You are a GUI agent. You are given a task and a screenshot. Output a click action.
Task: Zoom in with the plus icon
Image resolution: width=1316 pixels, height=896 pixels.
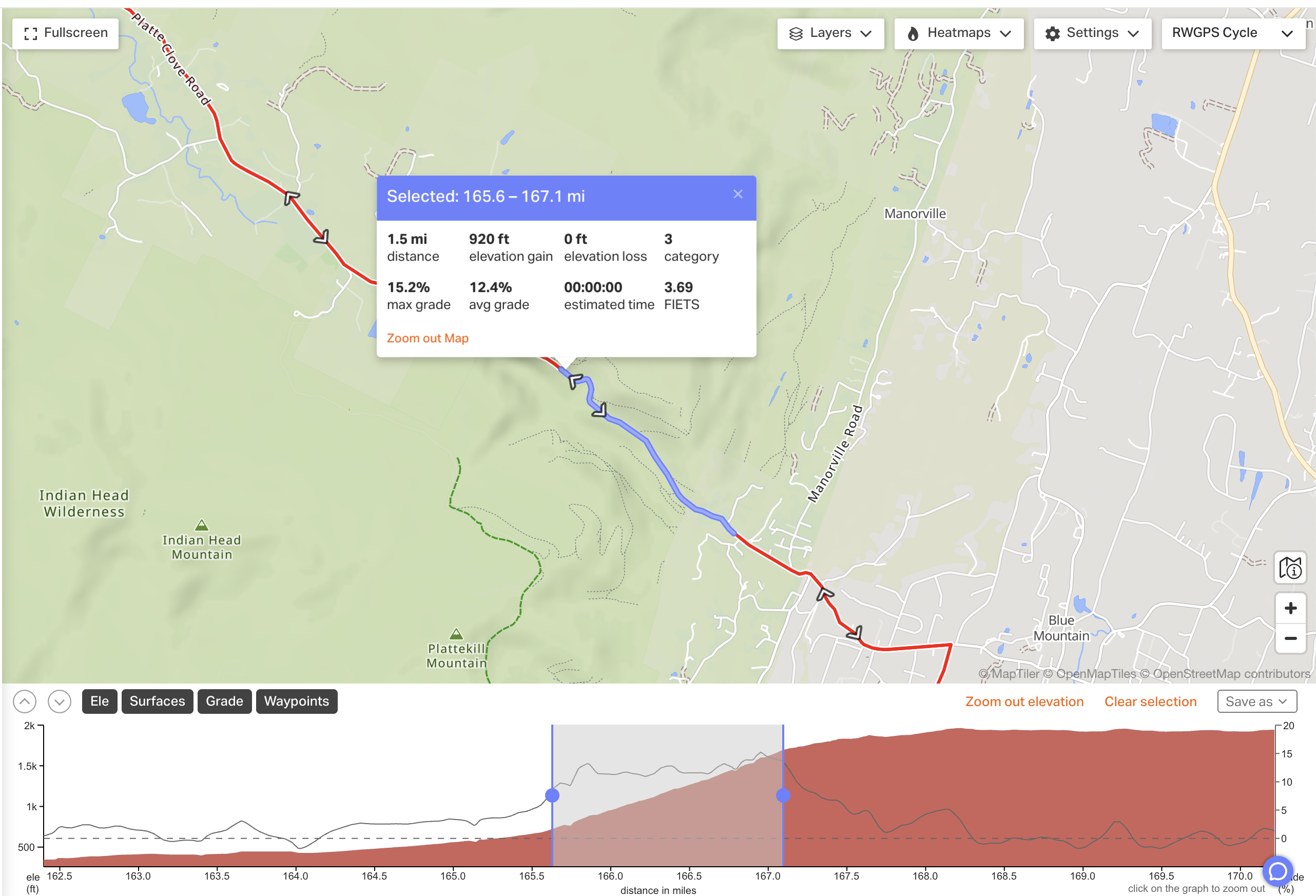tap(1290, 609)
